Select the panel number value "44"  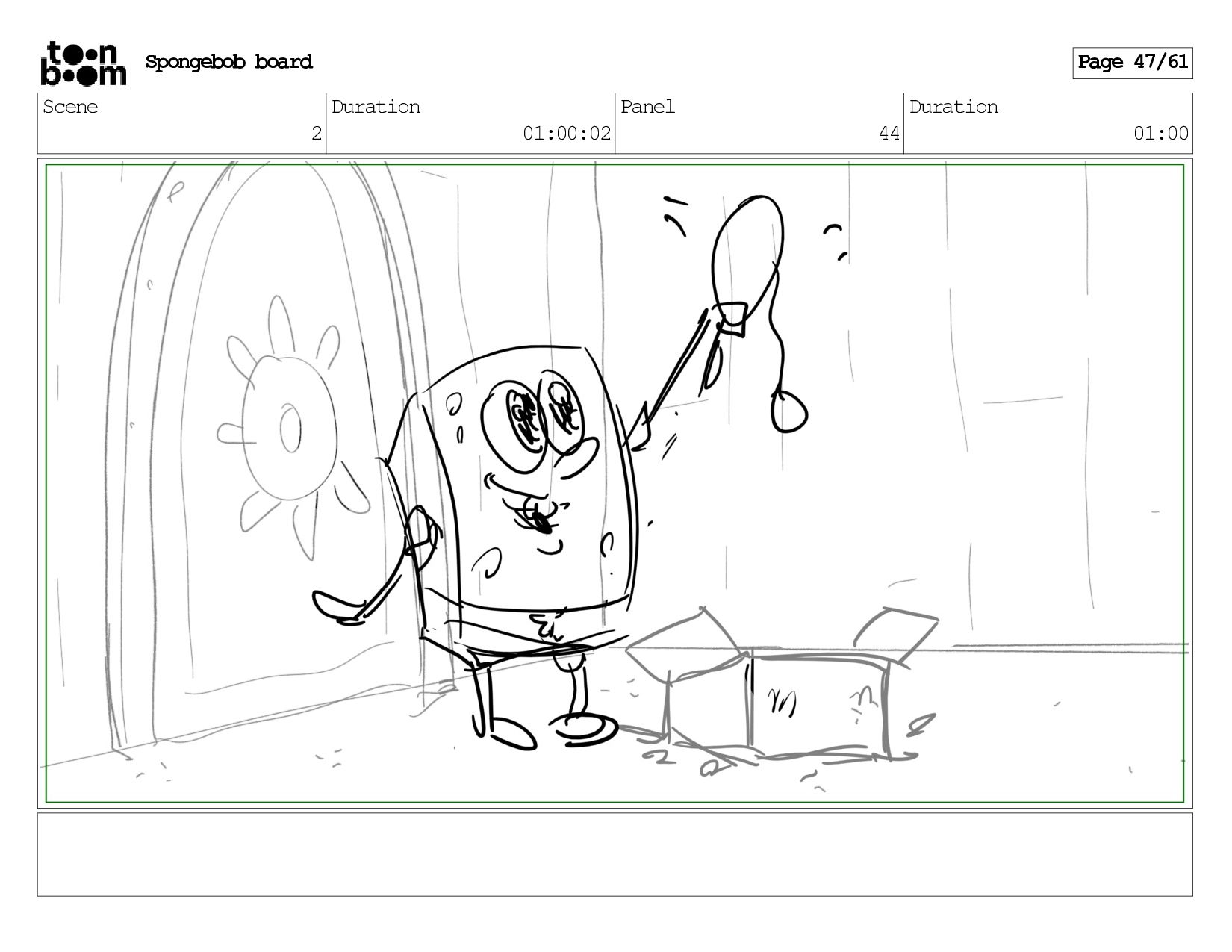pyautogui.click(x=889, y=134)
